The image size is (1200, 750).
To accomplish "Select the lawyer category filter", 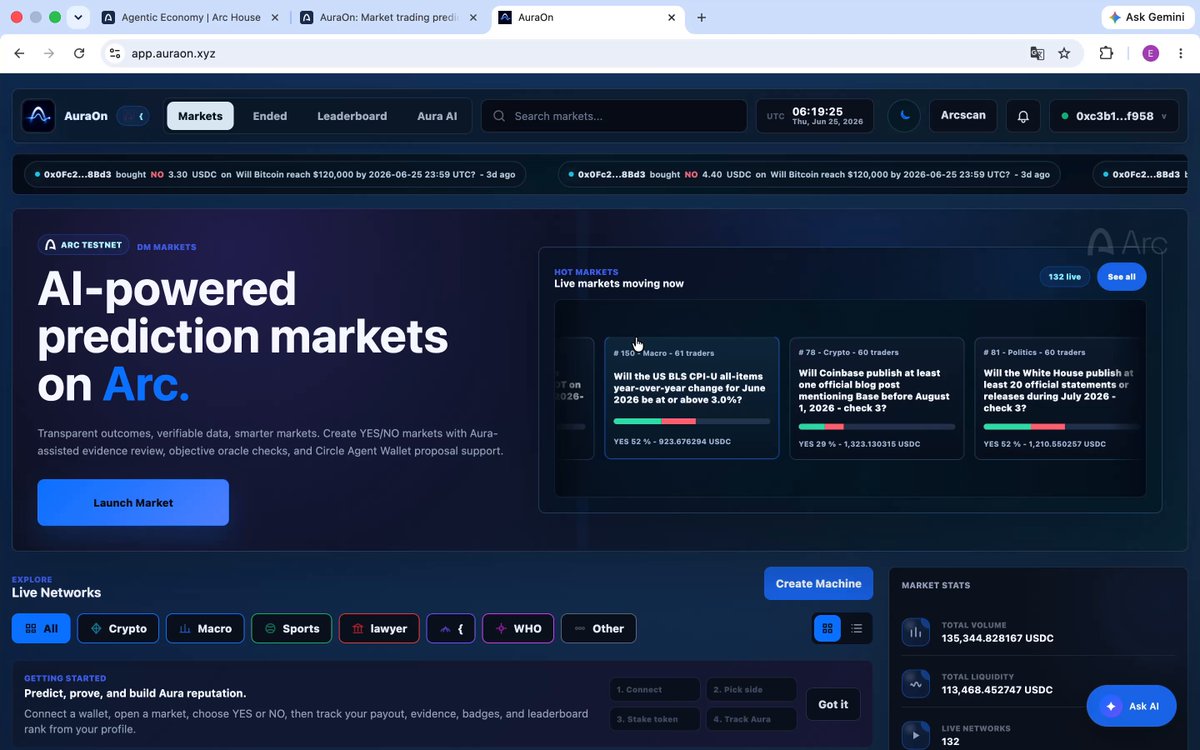I will click(379, 629).
